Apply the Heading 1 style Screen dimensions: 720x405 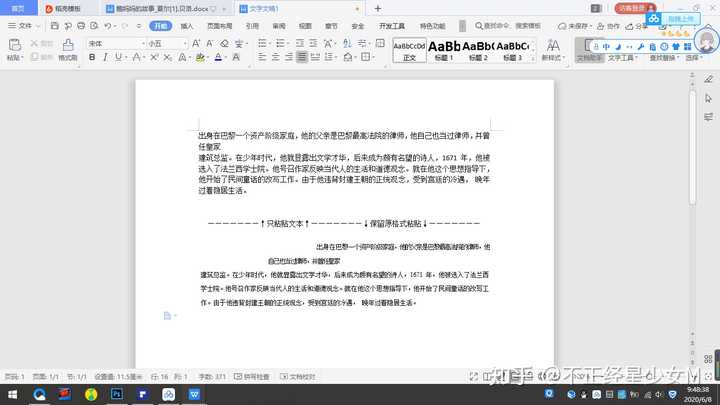pyautogui.click(x=444, y=51)
